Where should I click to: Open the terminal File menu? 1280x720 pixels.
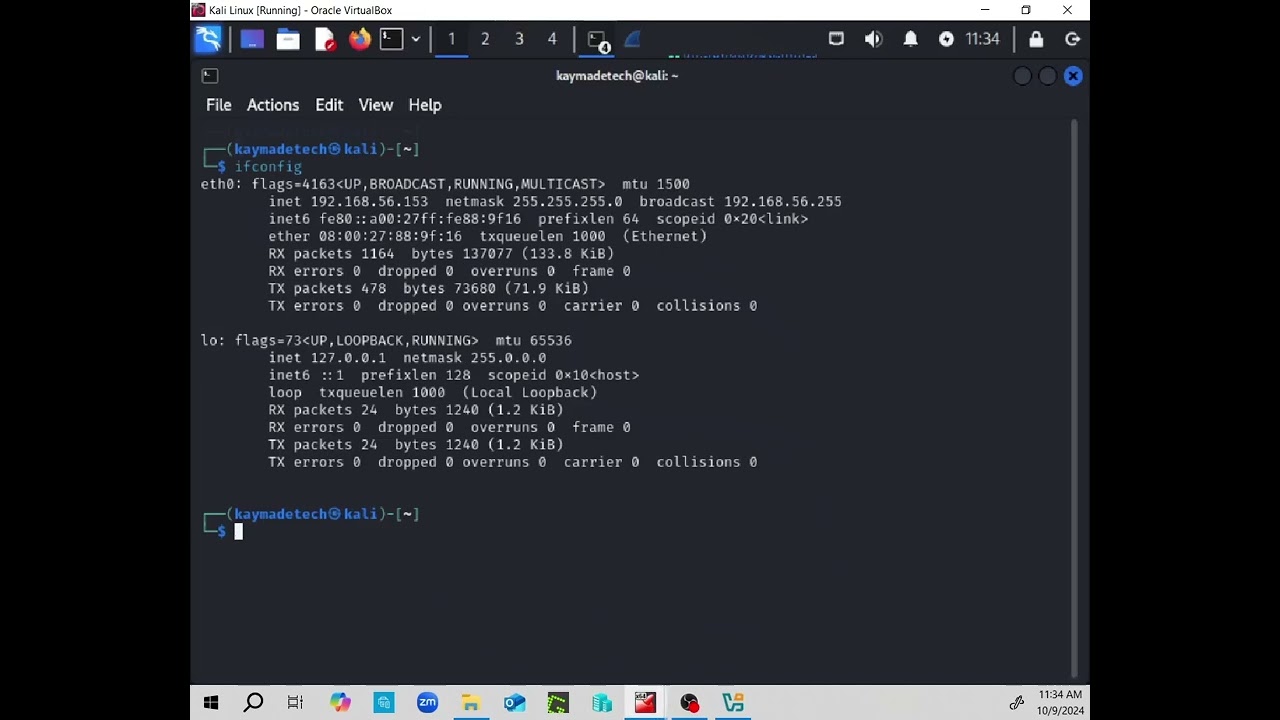point(218,105)
